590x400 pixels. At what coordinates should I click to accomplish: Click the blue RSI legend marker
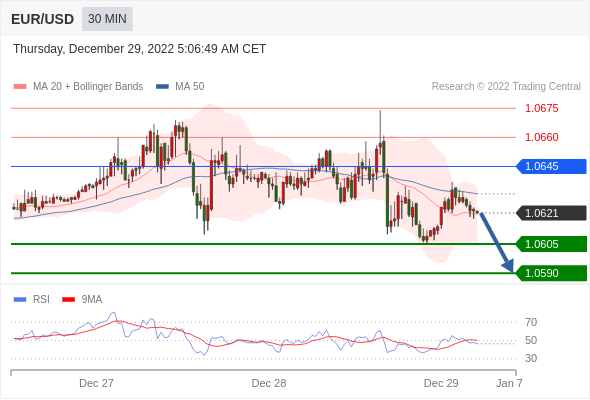click(x=20, y=300)
